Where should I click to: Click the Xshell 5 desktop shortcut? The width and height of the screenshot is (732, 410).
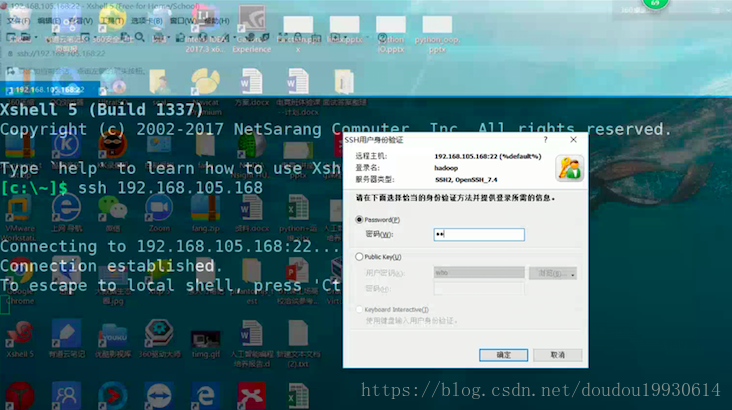[x=20, y=339]
